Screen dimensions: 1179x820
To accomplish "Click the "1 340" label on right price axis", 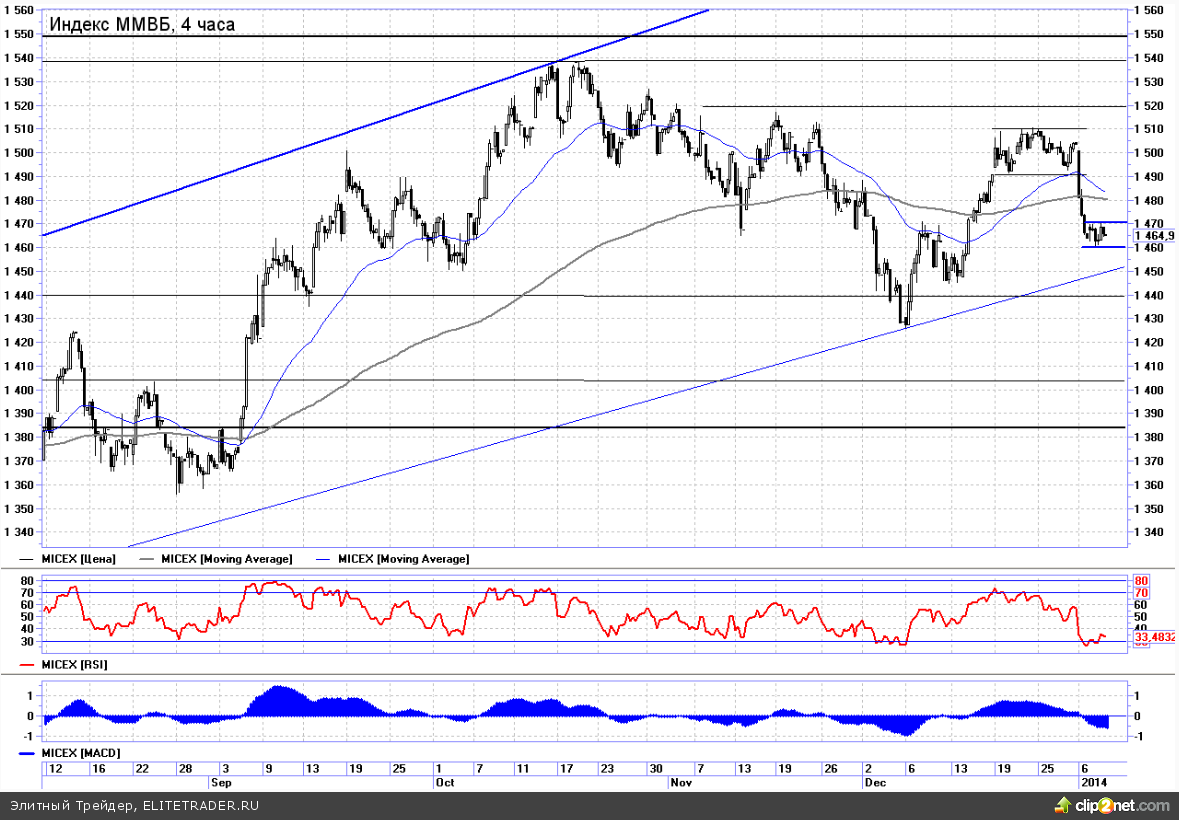I will 1147,532.
